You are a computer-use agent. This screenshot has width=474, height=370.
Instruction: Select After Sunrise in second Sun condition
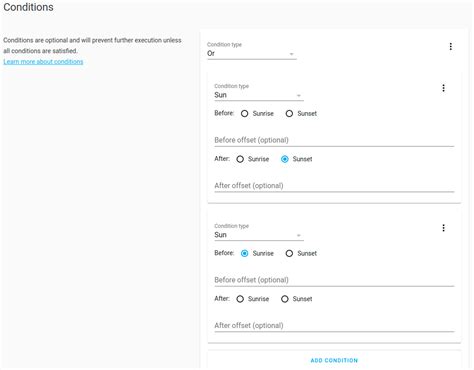coord(240,299)
